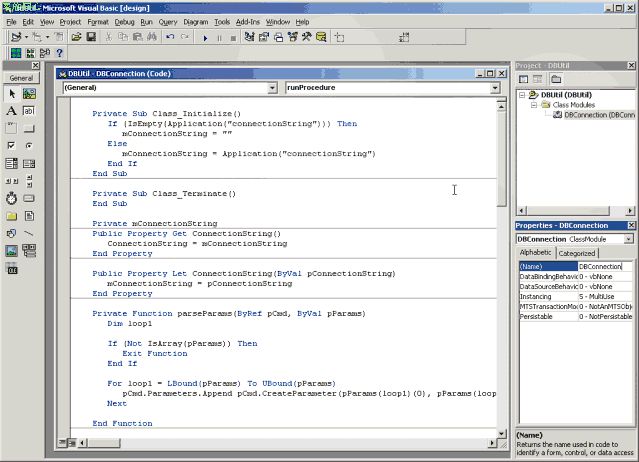The height and width of the screenshot is (462, 639).
Task: Select the Label control tool
Action: tap(11, 110)
